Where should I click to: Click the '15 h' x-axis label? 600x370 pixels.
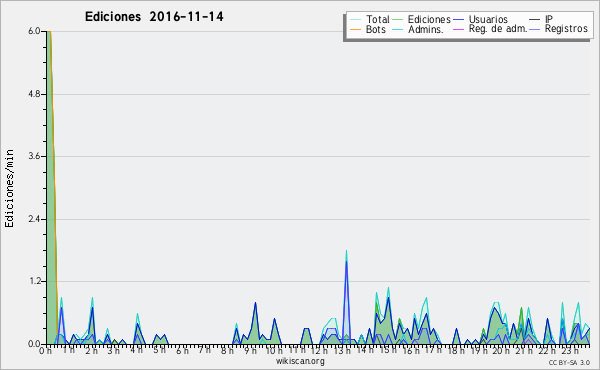[x=388, y=350]
